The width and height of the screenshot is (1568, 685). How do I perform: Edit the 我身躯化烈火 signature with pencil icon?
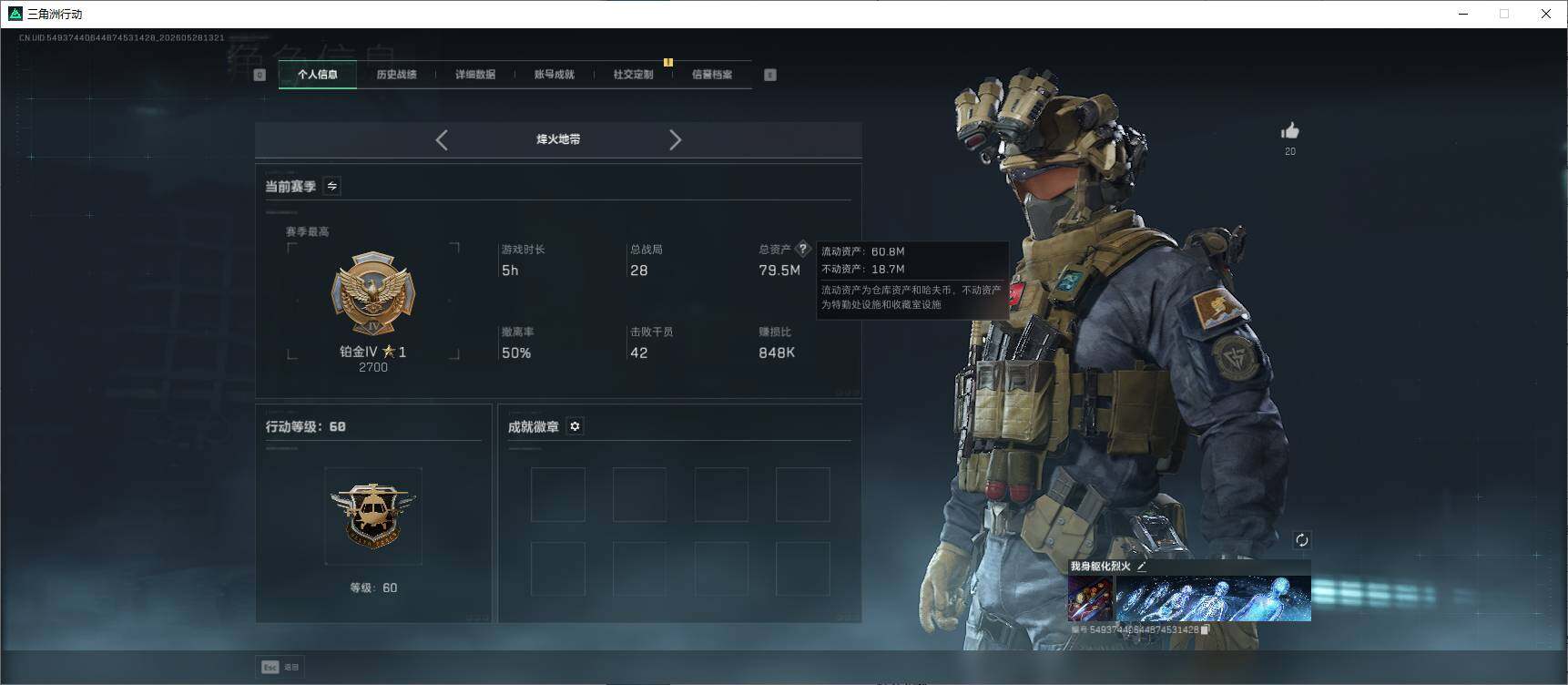[1142, 567]
